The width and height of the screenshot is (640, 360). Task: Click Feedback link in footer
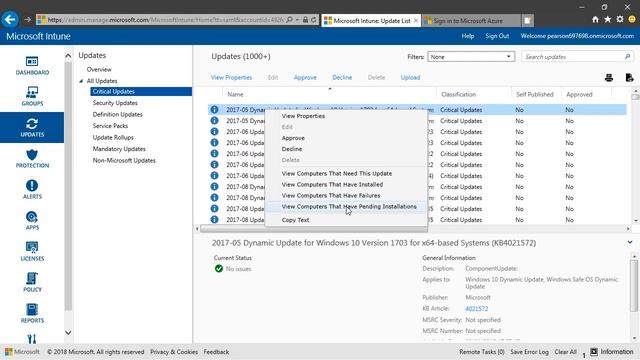pyautogui.click(x=216, y=351)
